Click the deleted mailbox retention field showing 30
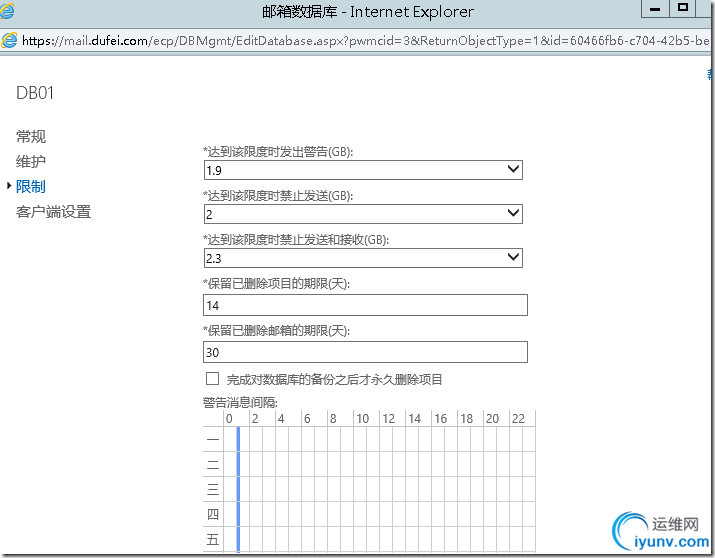Image resolution: width=715 pixels, height=558 pixels. [365, 352]
